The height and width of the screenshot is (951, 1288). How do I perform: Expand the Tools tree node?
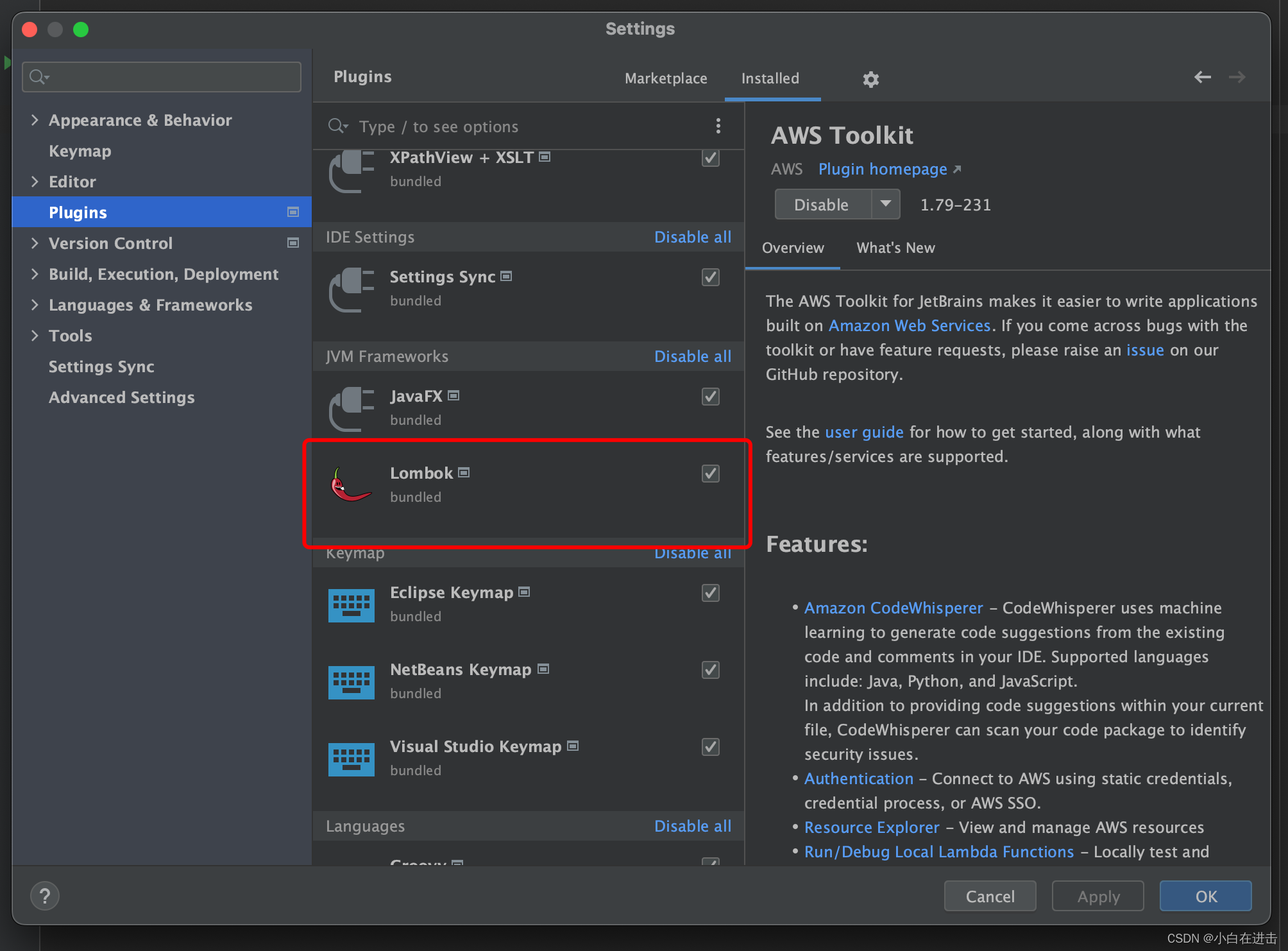point(35,336)
